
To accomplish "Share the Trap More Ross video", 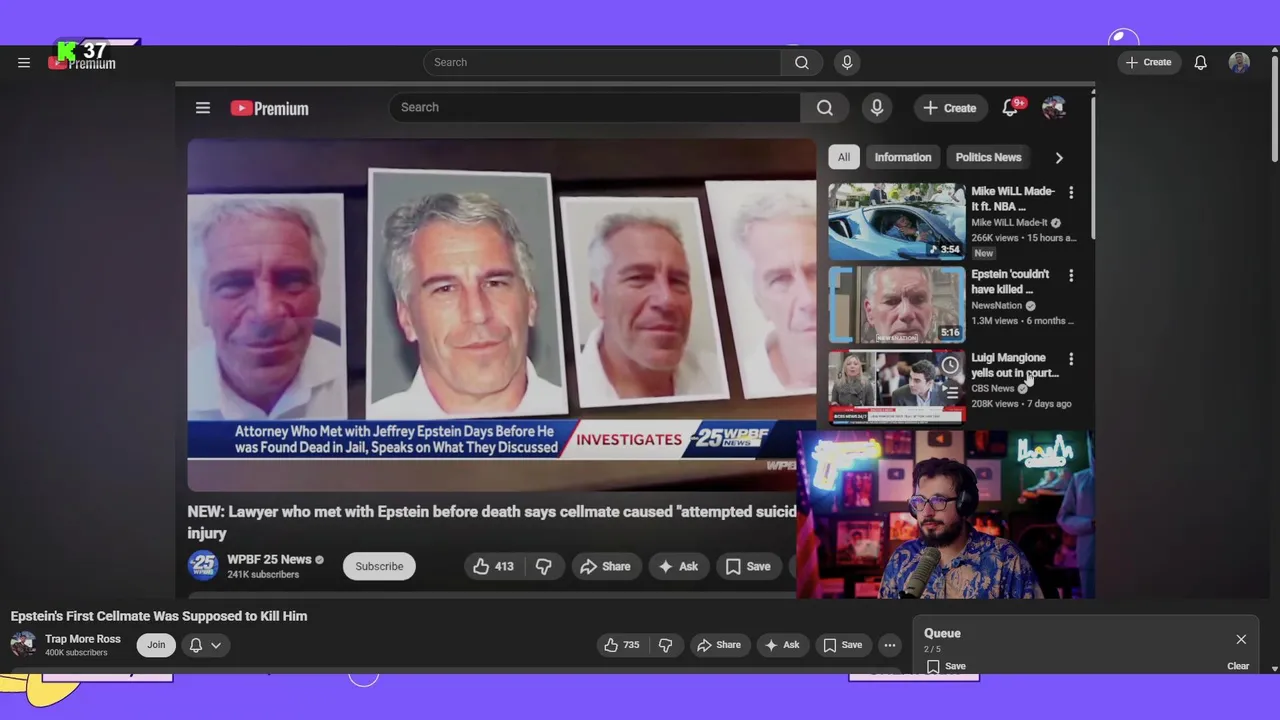I will coord(720,645).
